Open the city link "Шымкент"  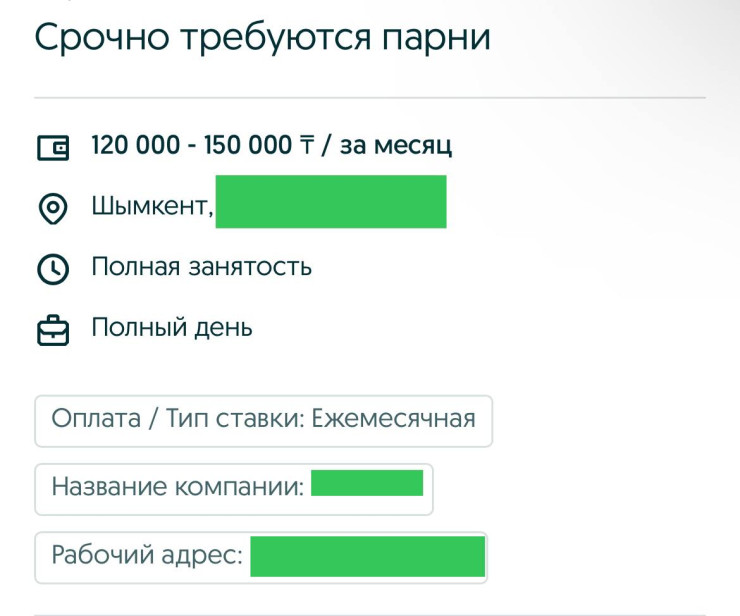[x=152, y=207]
